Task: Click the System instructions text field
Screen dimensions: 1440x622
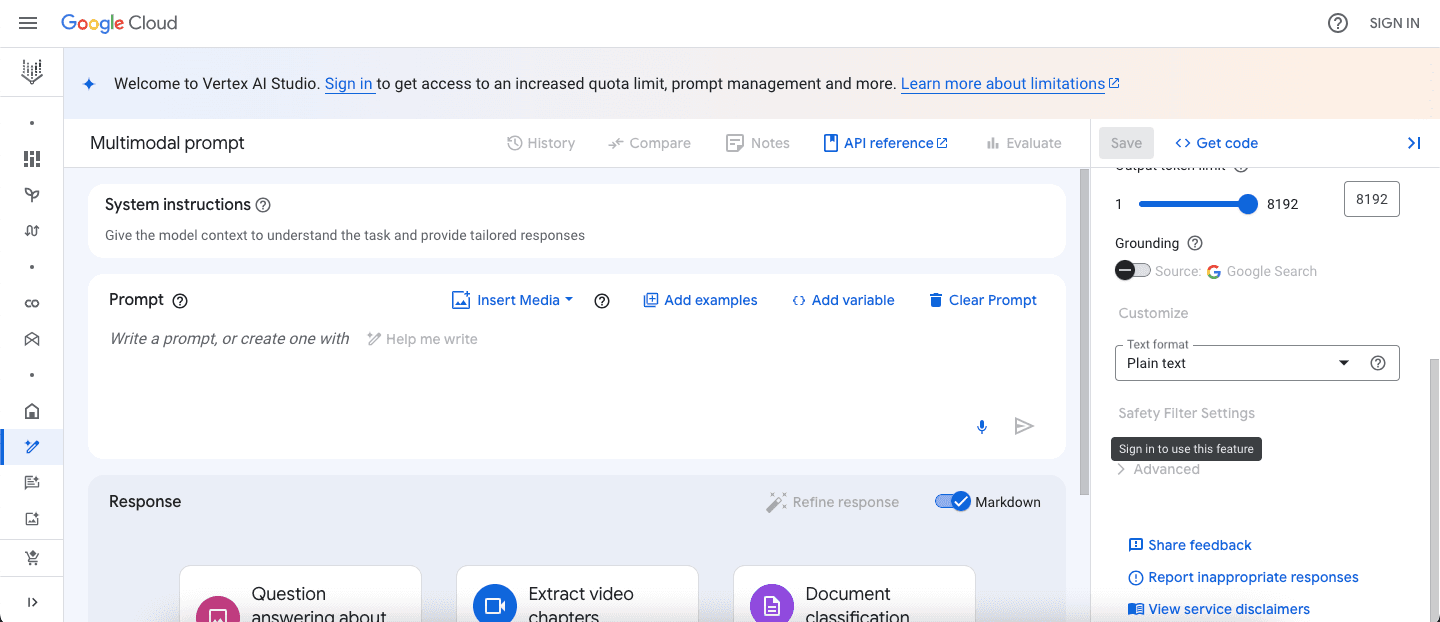Action: pyautogui.click(x=576, y=236)
